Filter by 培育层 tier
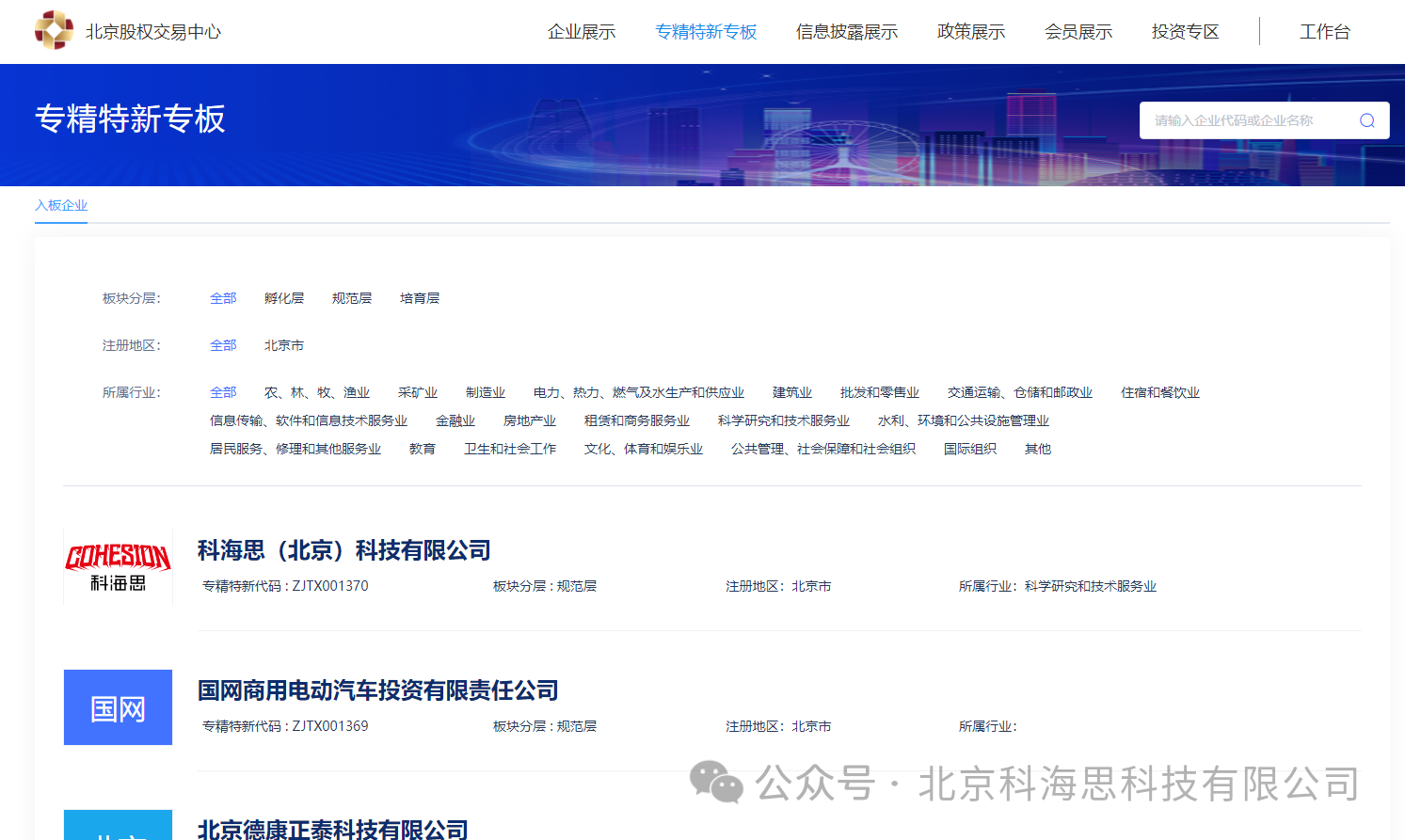This screenshot has width=1405, height=840. point(420,298)
